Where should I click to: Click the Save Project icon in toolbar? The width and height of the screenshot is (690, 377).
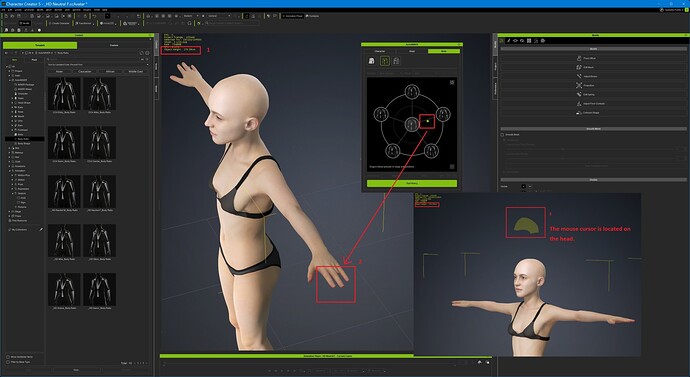pos(18,16)
